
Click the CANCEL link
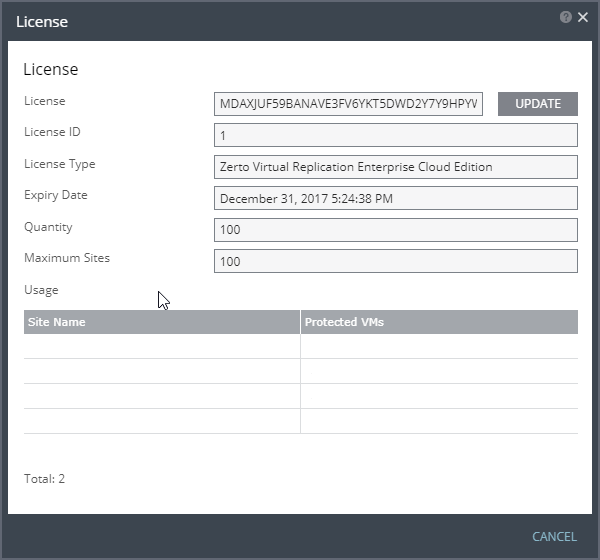554,537
